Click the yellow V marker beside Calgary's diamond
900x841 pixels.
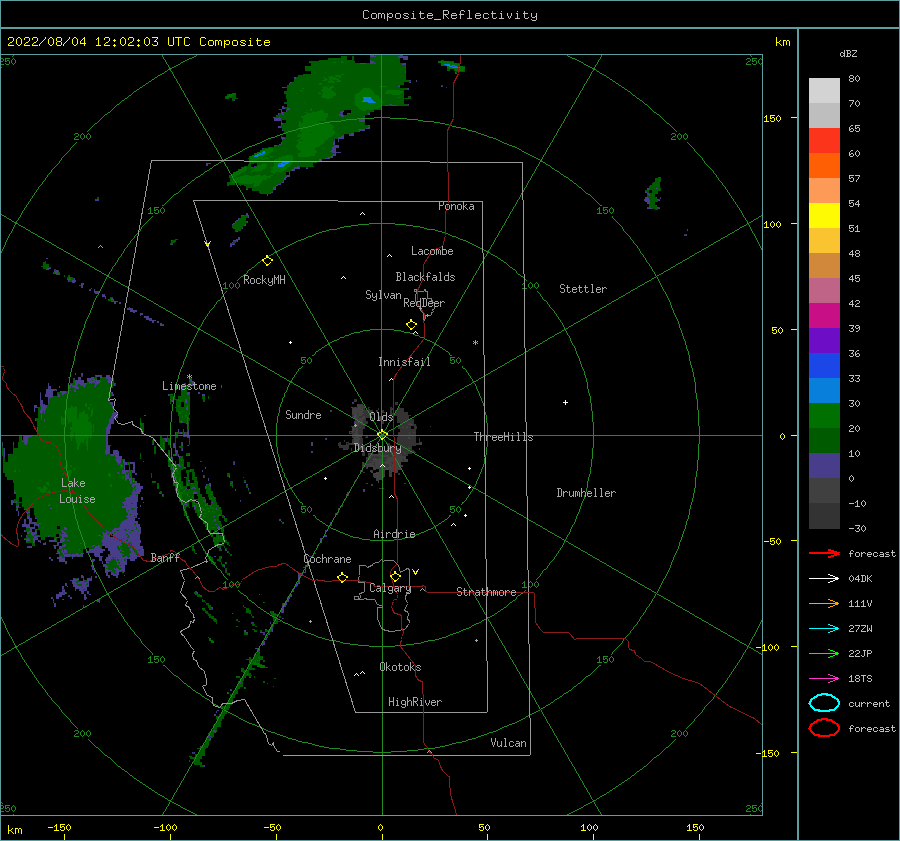tap(416, 572)
